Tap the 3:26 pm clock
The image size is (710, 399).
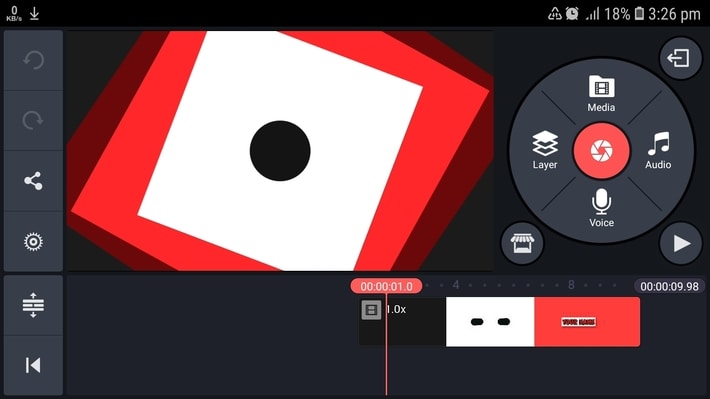pos(674,14)
